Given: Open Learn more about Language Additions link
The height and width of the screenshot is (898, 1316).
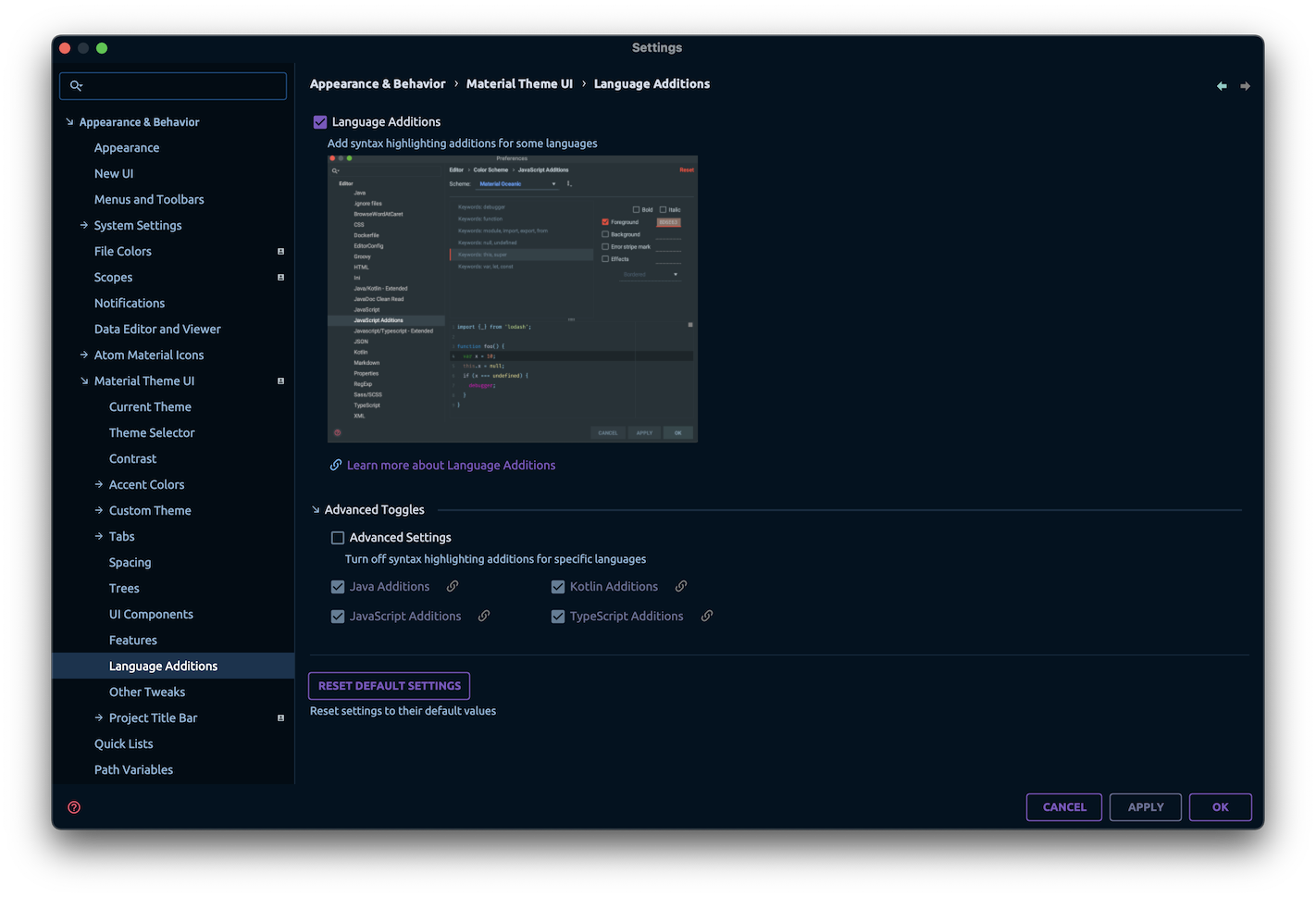Looking at the screenshot, I should click(451, 465).
